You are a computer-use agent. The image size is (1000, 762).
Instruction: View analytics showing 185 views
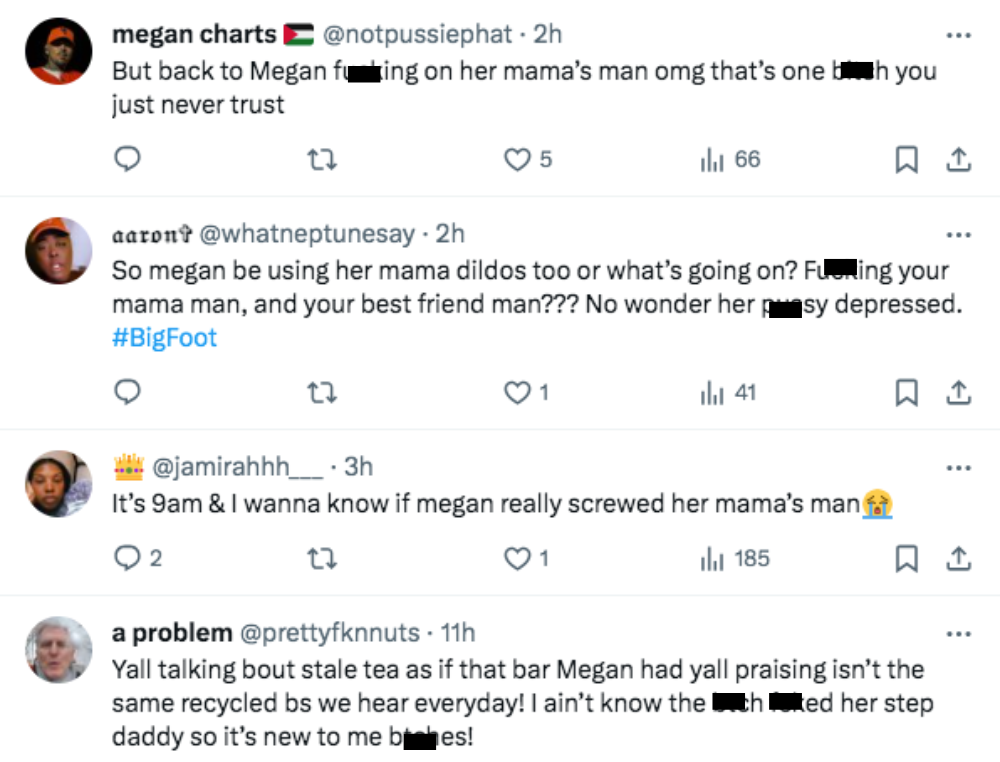click(x=735, y=558)
